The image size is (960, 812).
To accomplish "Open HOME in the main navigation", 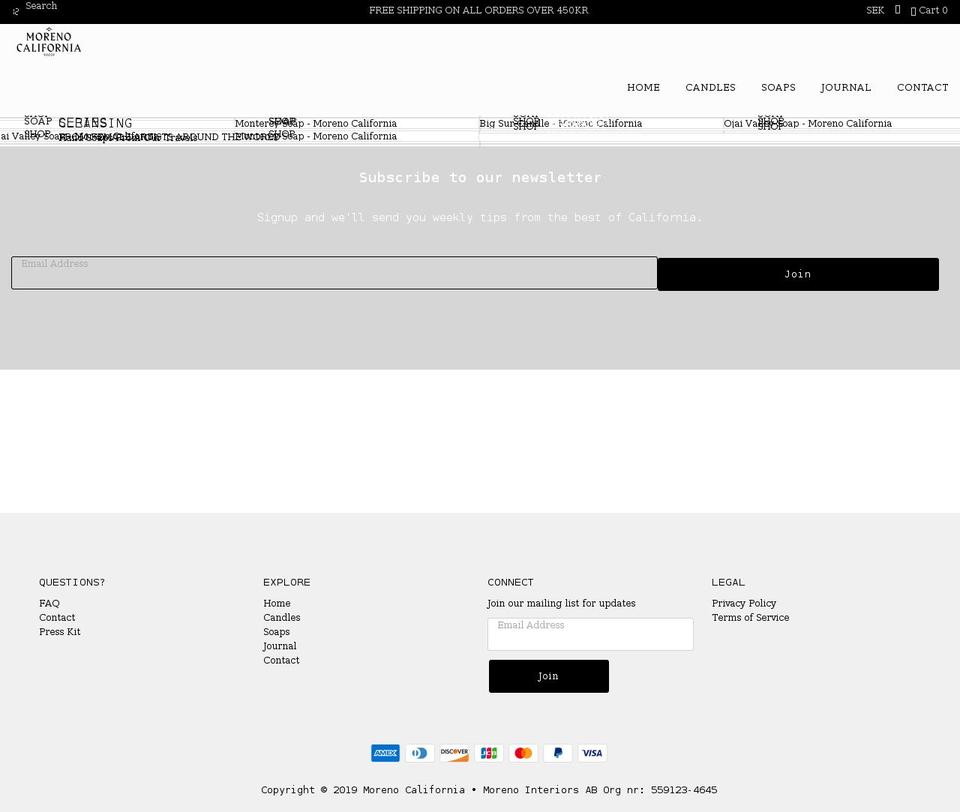I will [x=643, y=88].
